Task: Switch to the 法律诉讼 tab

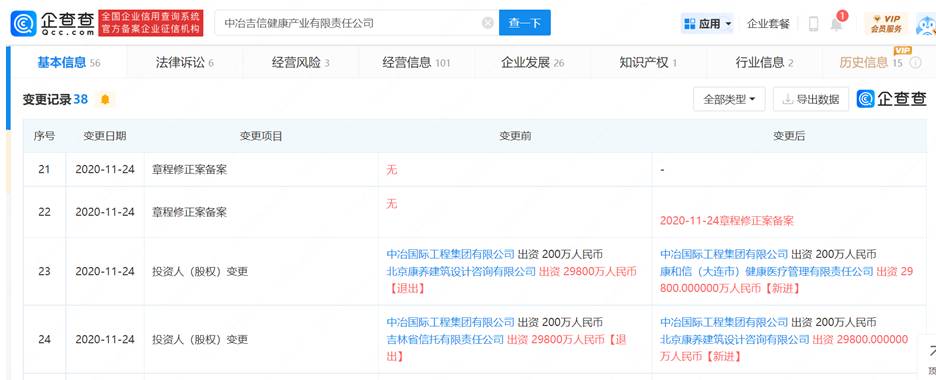Action: pyautogui.click(x=184, y=63)
